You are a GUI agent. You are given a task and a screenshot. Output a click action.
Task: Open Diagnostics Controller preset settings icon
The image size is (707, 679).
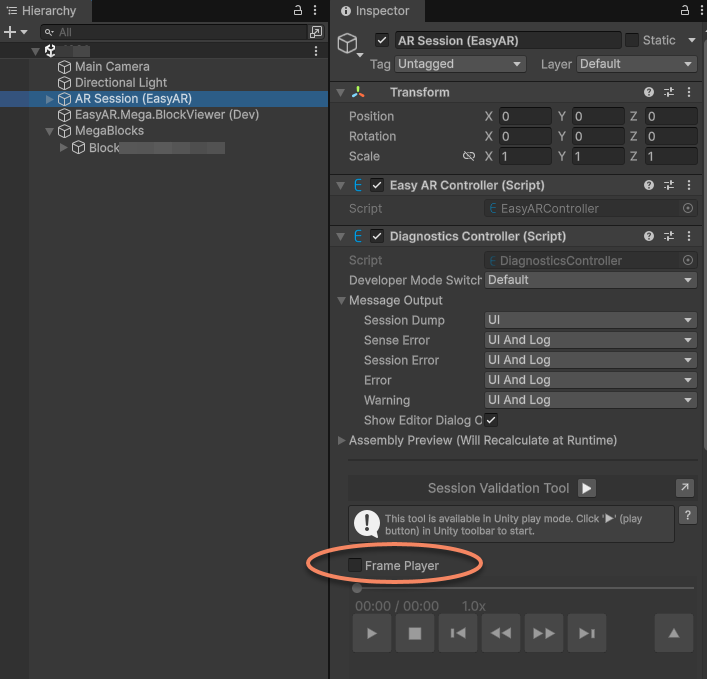pyautogui.click(x=669, y=237)
